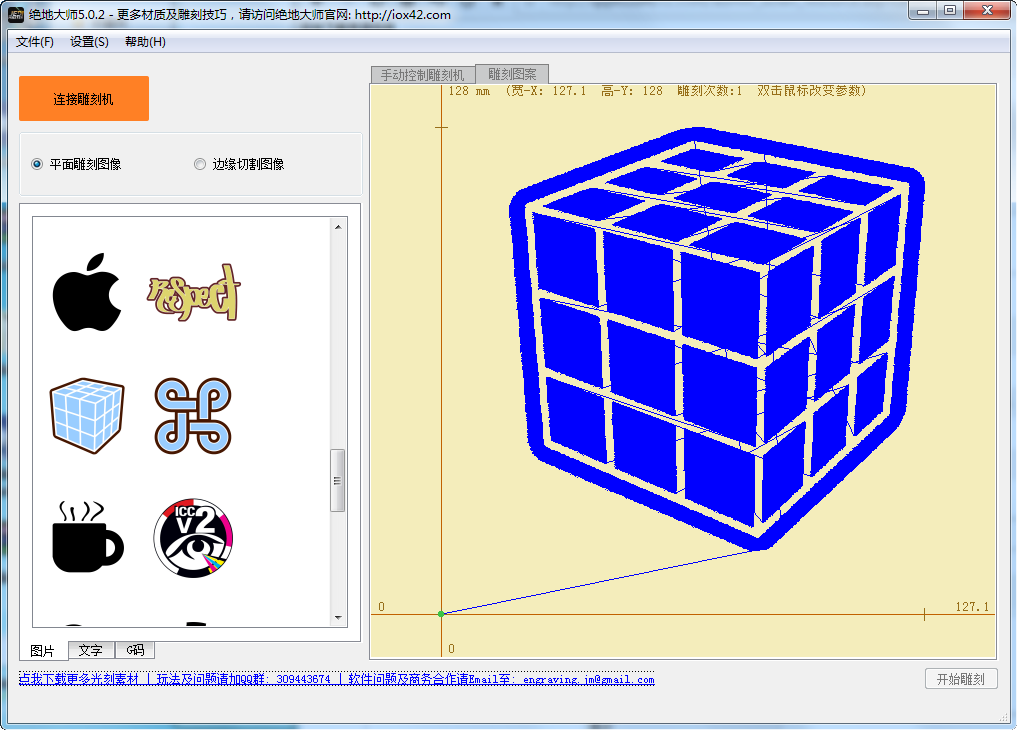Open the 文件(F) menu
Screen dimensions: 1018x731
[x=35, y=42]
